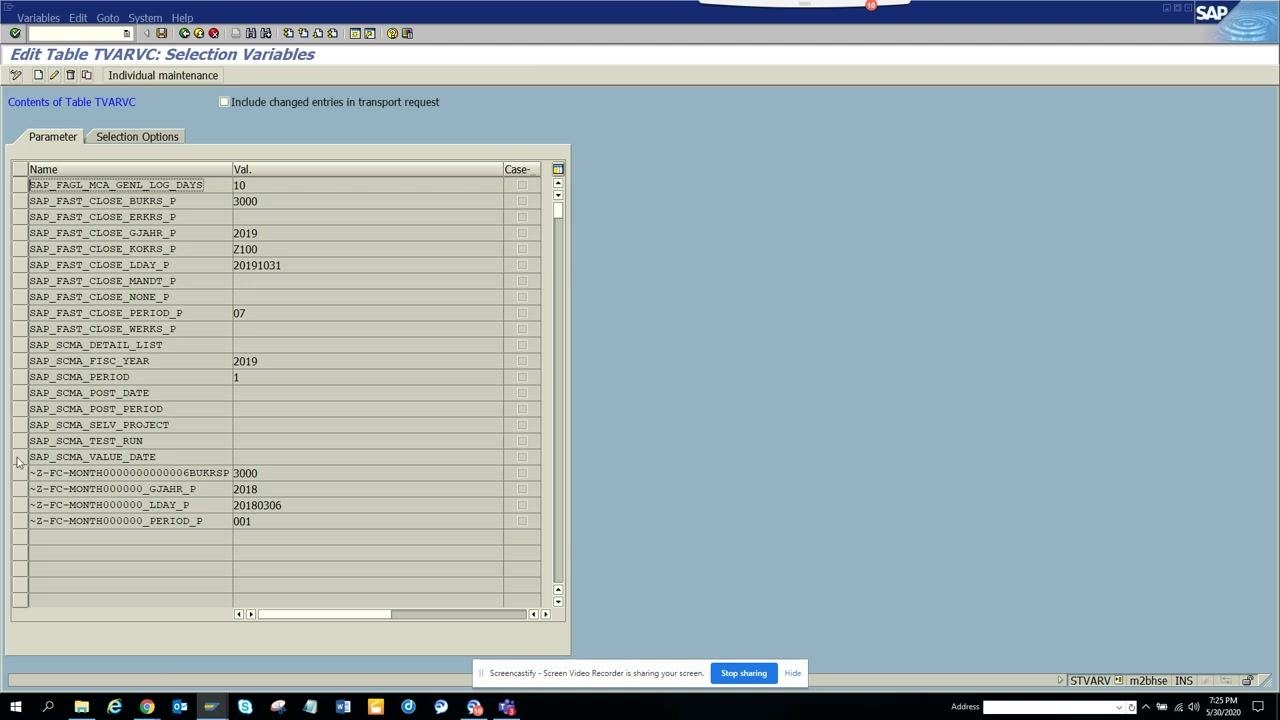This screenshot has width=1280, height=720.
Task: Open the System menu
Action: (145, 18)
